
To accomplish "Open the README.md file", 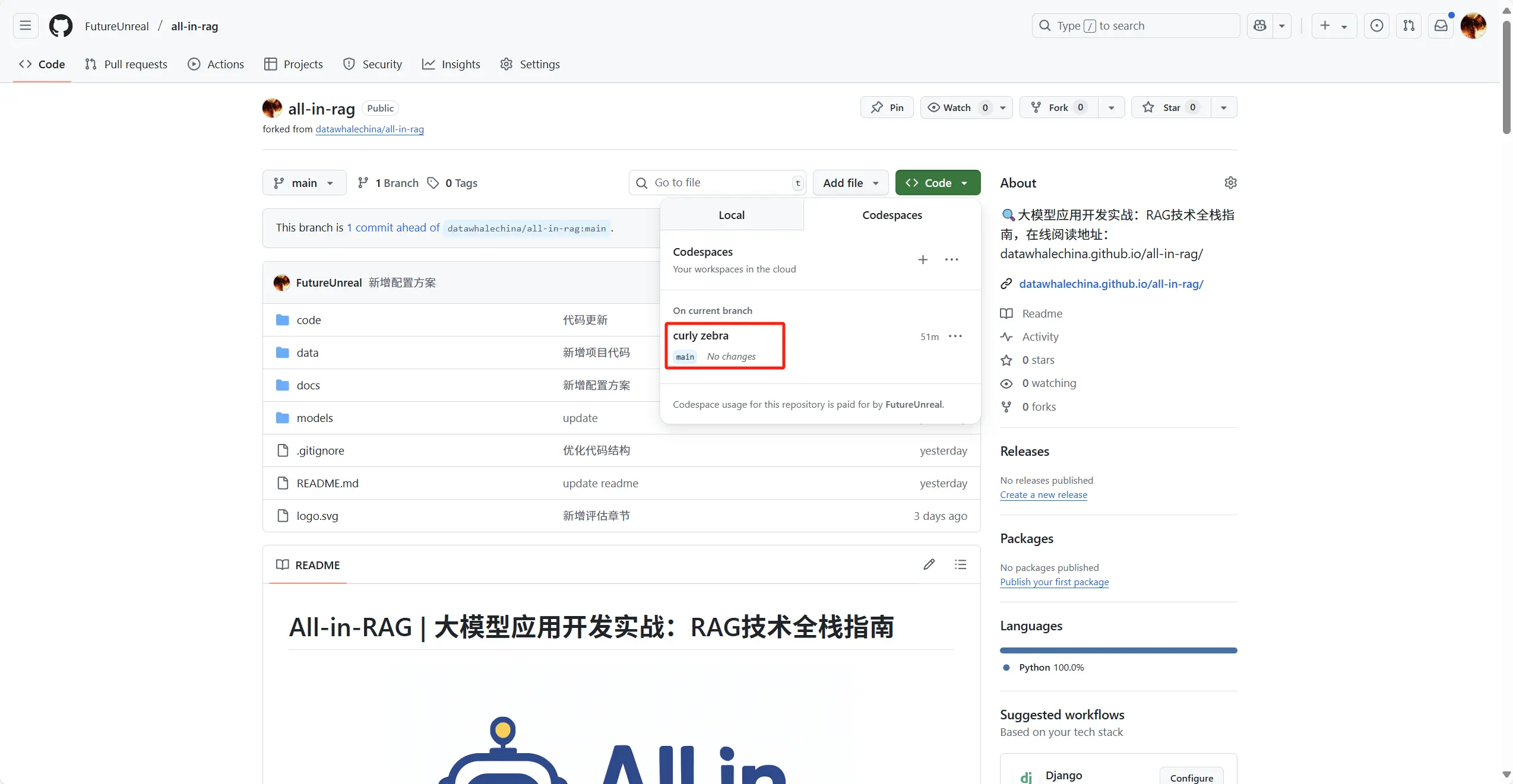I will point(328,483).
